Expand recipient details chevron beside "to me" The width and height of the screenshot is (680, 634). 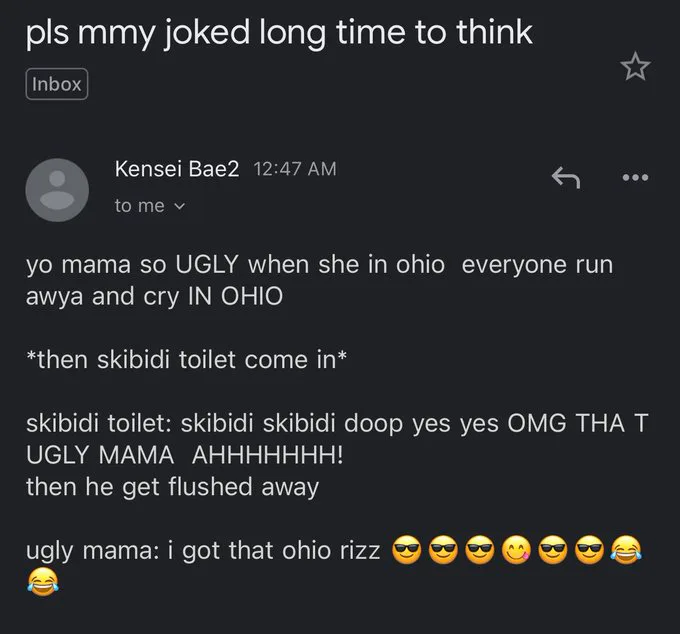click(x=181, y=205)
